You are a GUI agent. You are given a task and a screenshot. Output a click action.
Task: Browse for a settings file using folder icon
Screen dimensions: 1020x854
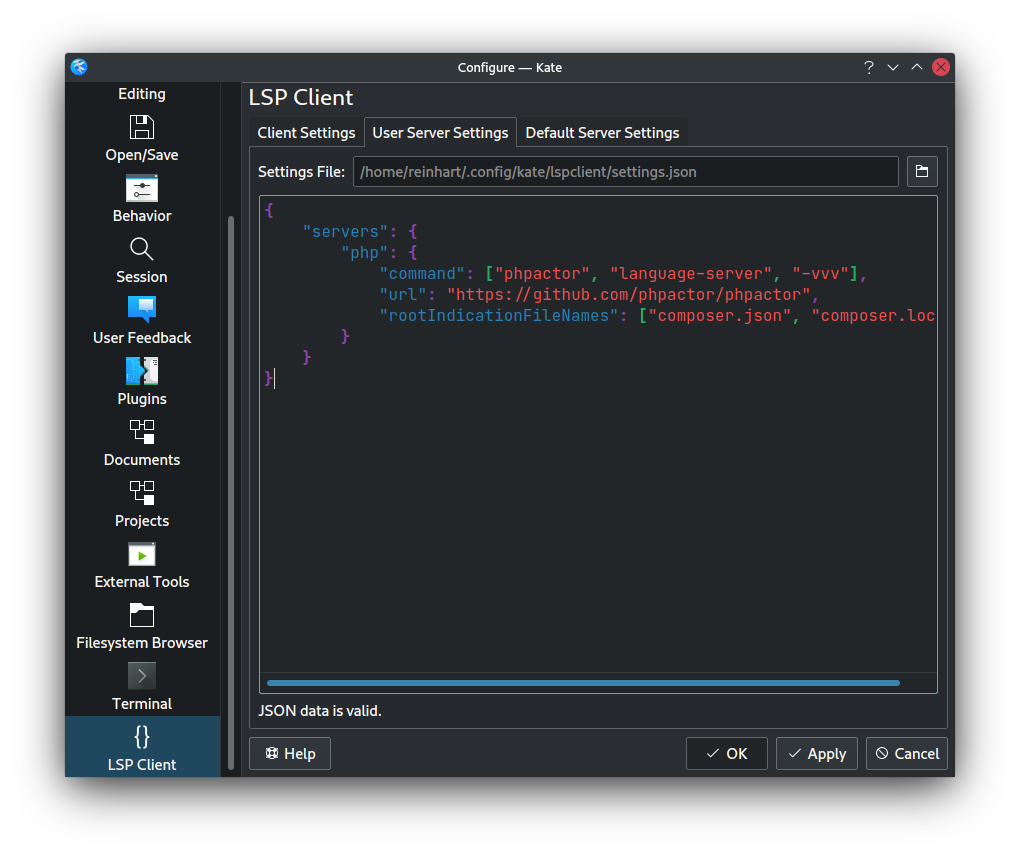click(x=921, y=171)
